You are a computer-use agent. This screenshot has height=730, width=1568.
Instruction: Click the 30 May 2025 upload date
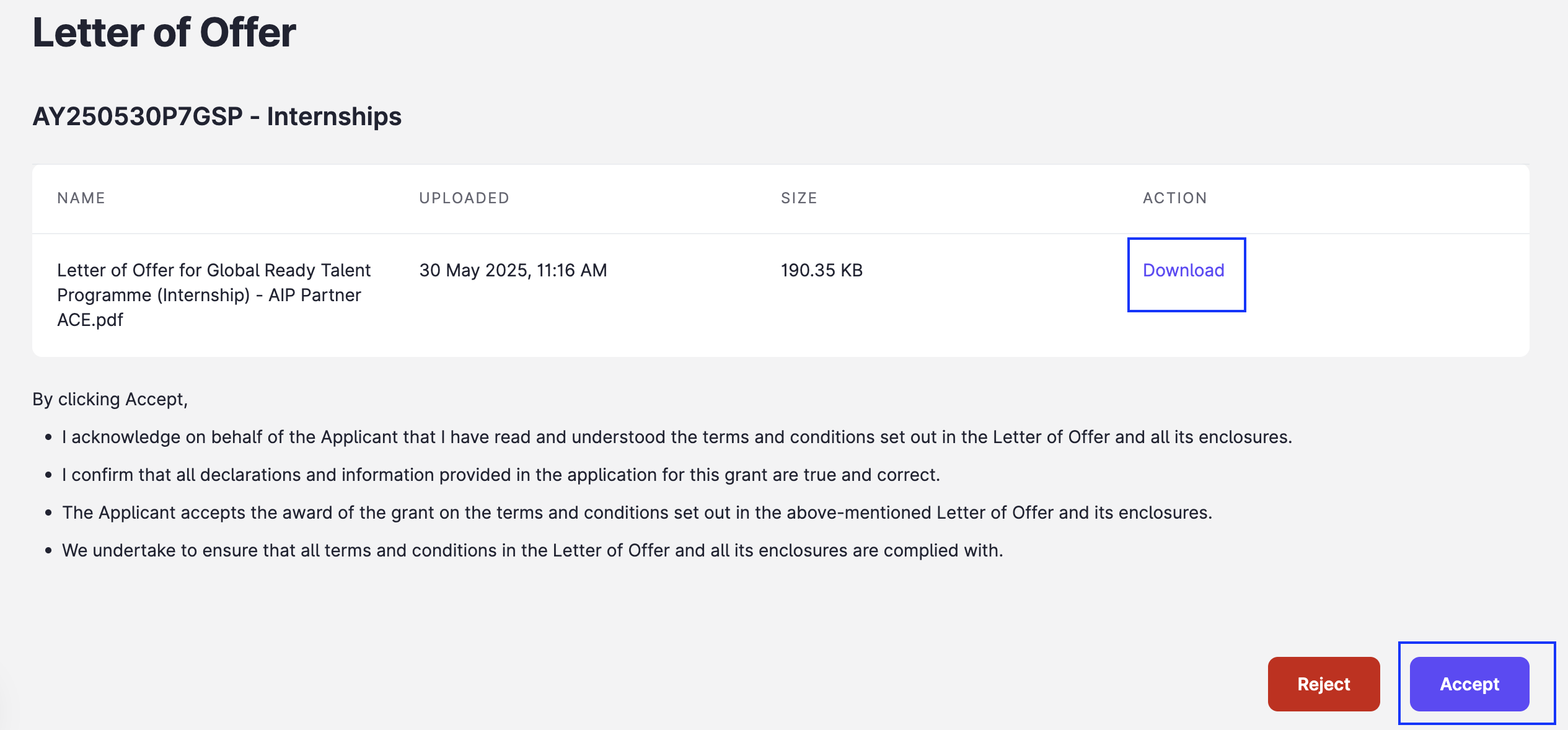(x=513, y=270)
